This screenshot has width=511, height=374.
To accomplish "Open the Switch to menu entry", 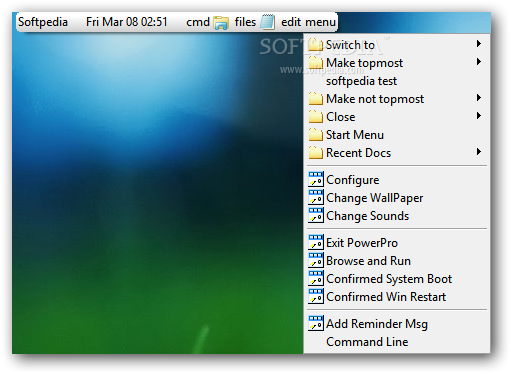I will (x=397, y=45).
